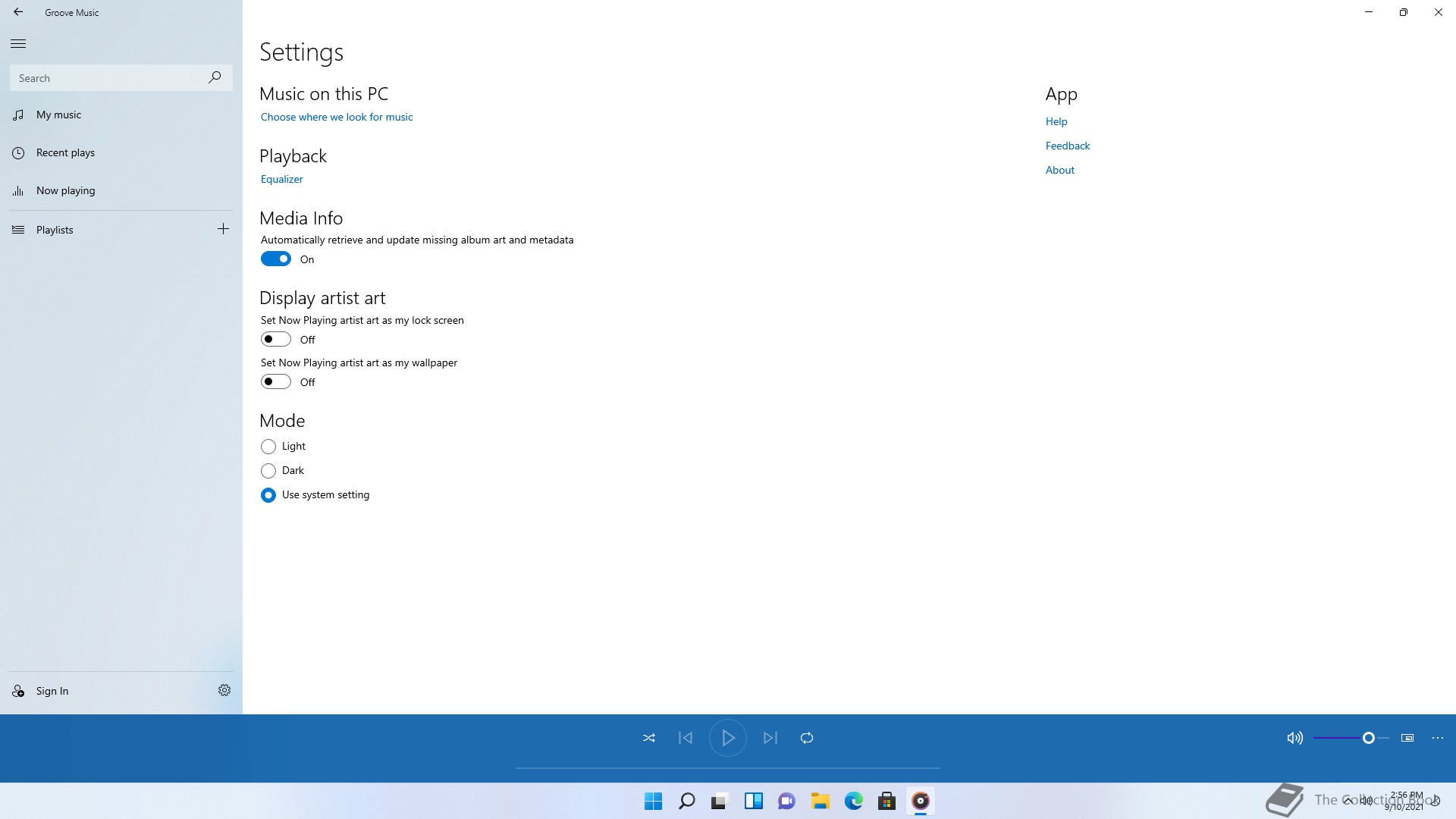This screenshot has height=819, width=1456.
Task: Open the About link
Action: pyautogui.click(x=1060, y=170)
